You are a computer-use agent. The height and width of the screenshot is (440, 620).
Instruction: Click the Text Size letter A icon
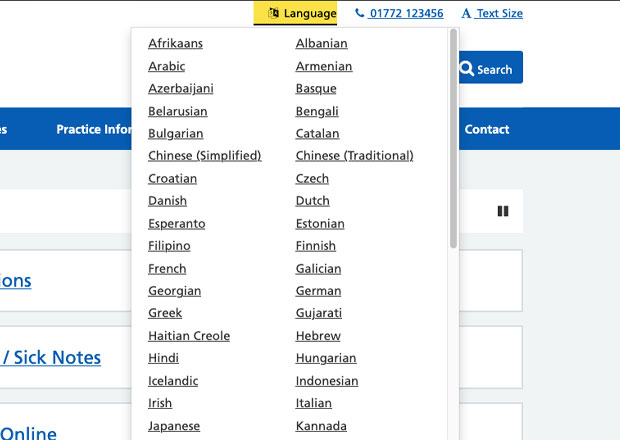point(466,13)
